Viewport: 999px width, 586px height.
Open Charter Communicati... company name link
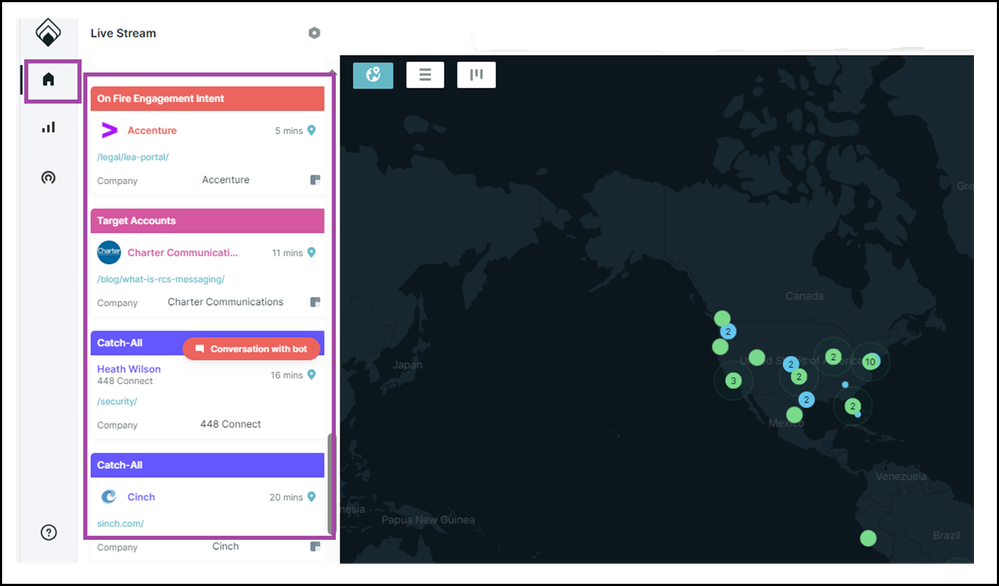[182, 253]
